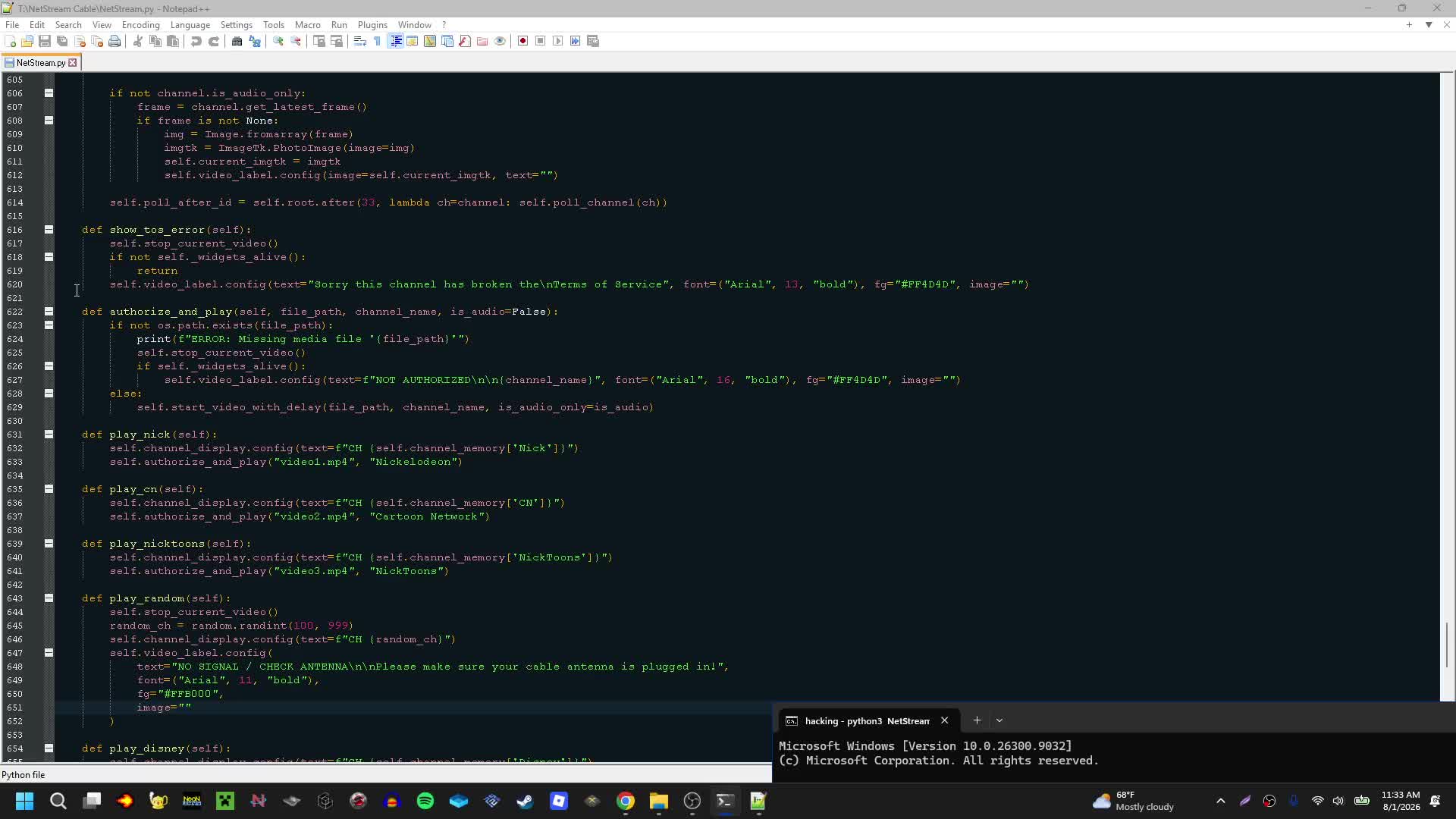
Task: Paste clipboard using toolbar icon
Action: click(173, 41)
